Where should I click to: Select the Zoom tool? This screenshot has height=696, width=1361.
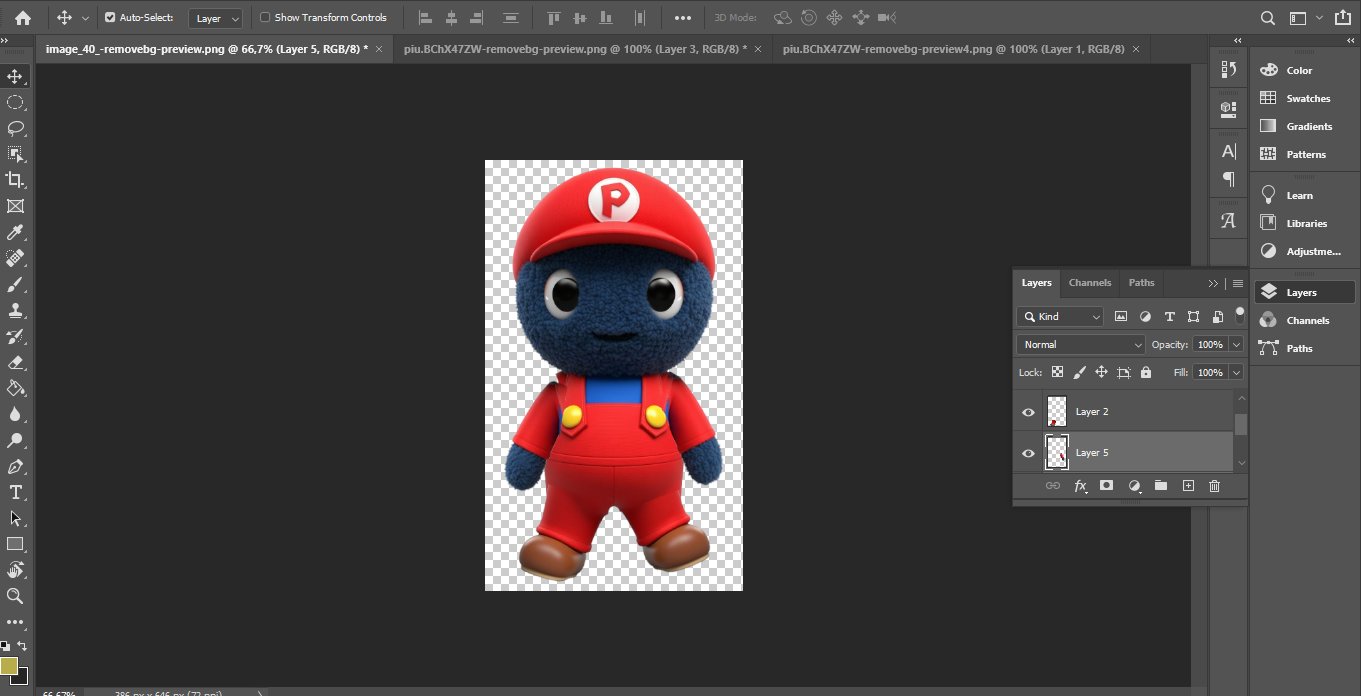[15, 596]
